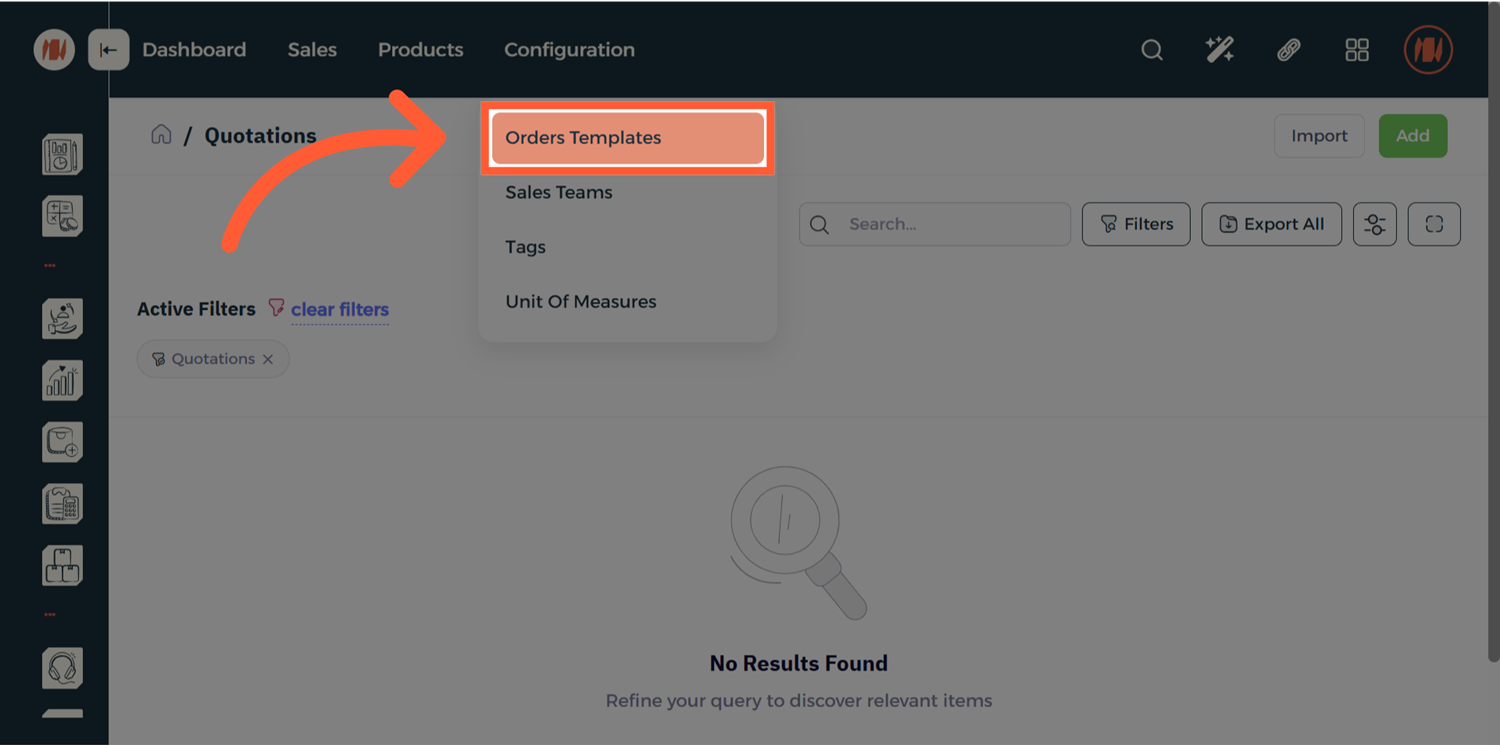
Task: Click the green Add button
Action: [x=1412, y=136]
